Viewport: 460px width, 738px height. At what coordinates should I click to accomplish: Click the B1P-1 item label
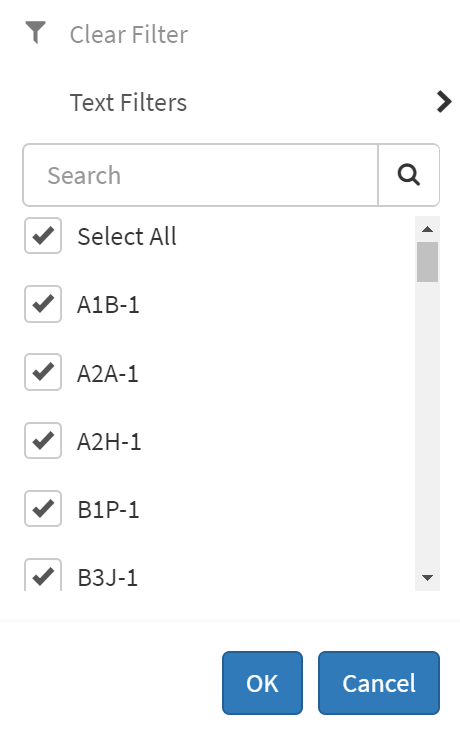(x=108, y=510)
